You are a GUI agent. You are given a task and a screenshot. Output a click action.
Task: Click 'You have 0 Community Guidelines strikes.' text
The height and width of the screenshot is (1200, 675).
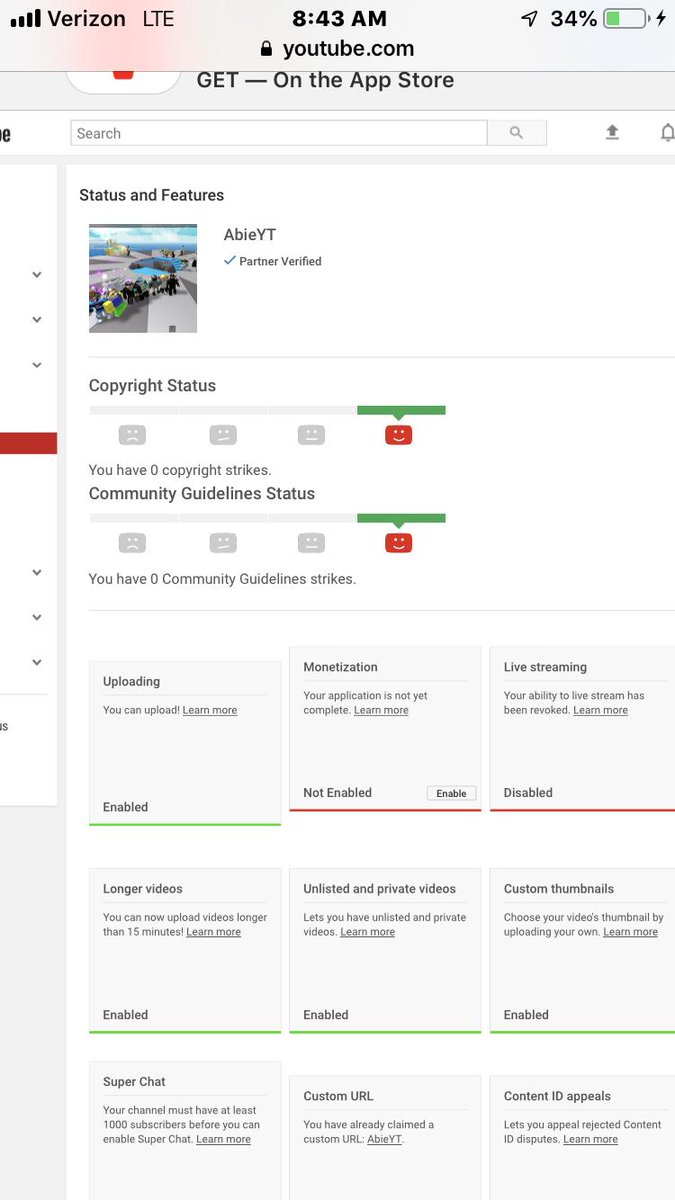coord(222,578)
